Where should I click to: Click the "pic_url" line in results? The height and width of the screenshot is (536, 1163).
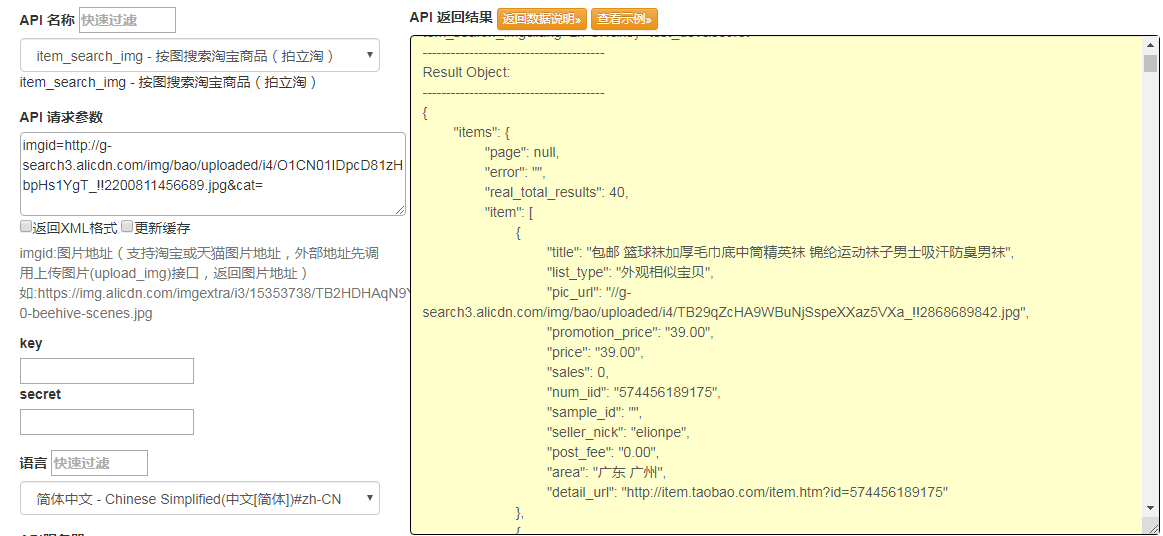725,302
